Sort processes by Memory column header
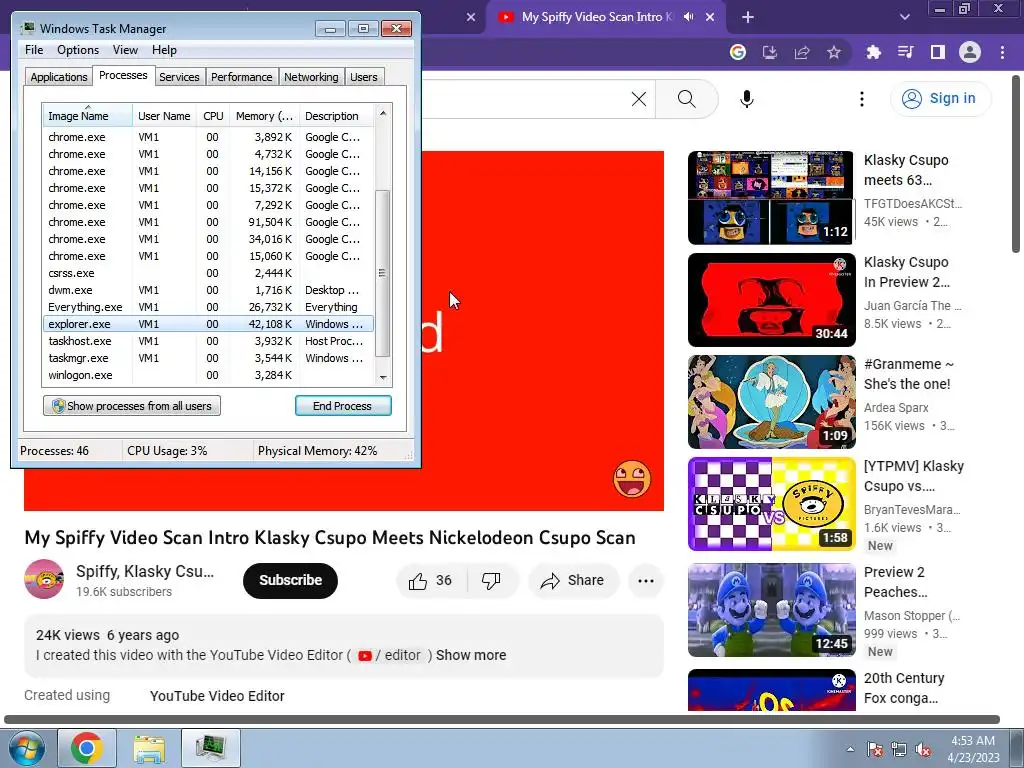Screen dimensions: 1024x768 264,116
